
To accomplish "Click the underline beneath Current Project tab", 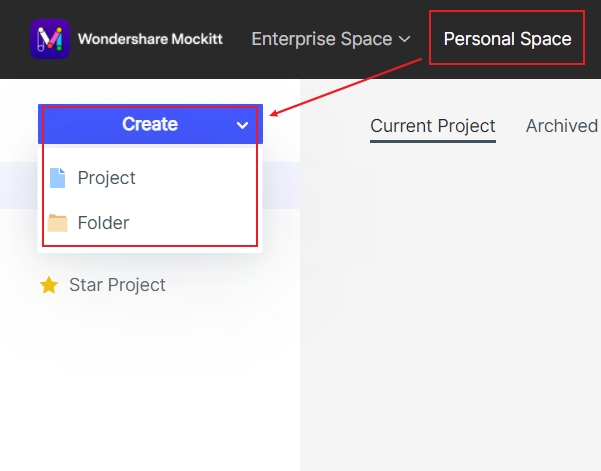I will coord(432,141).
